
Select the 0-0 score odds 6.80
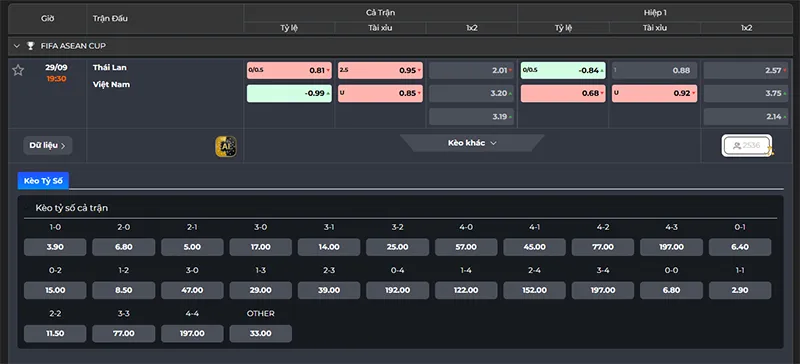point(671,290)
